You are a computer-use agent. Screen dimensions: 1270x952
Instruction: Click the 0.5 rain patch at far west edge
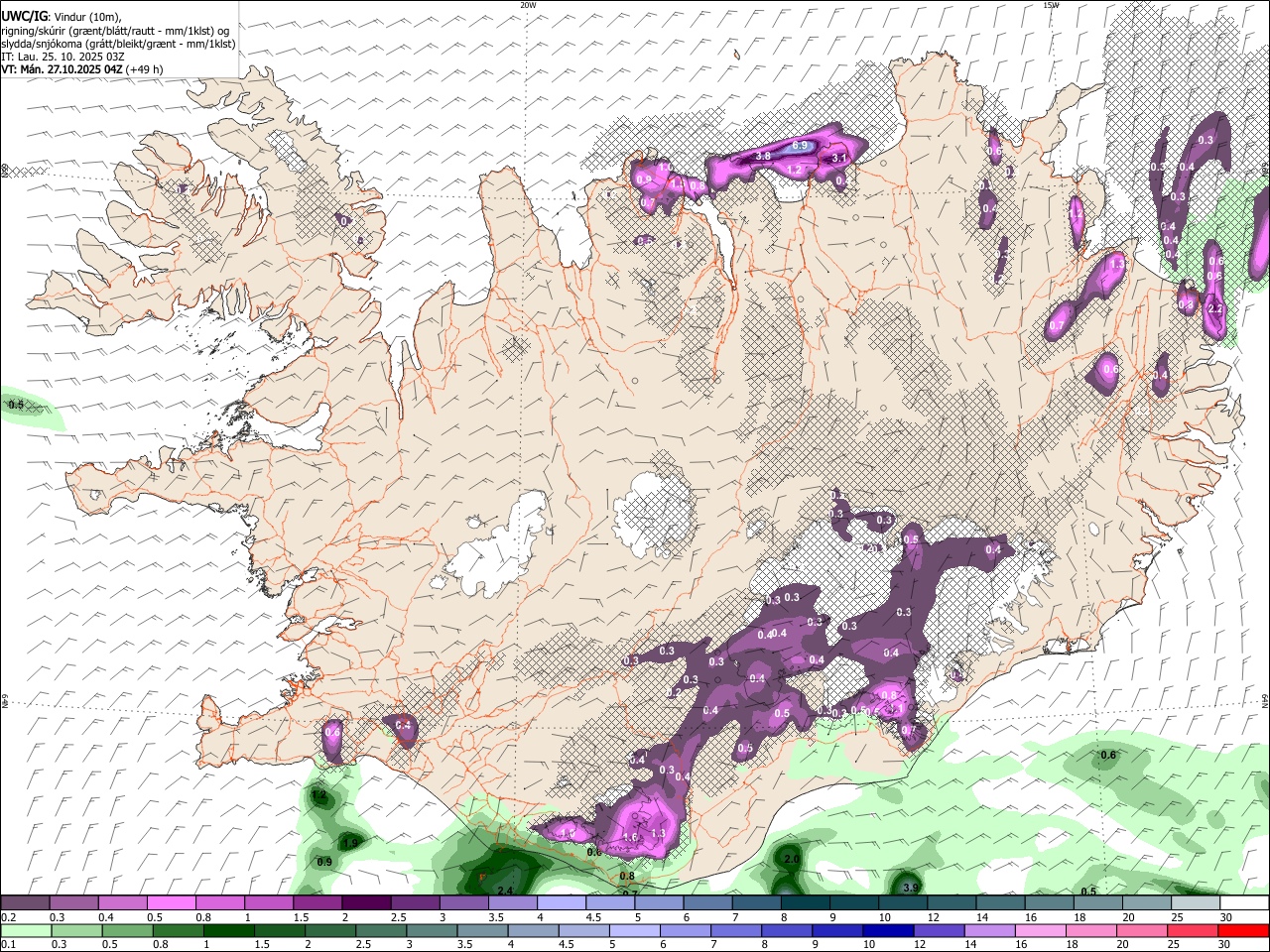(16, 405)
